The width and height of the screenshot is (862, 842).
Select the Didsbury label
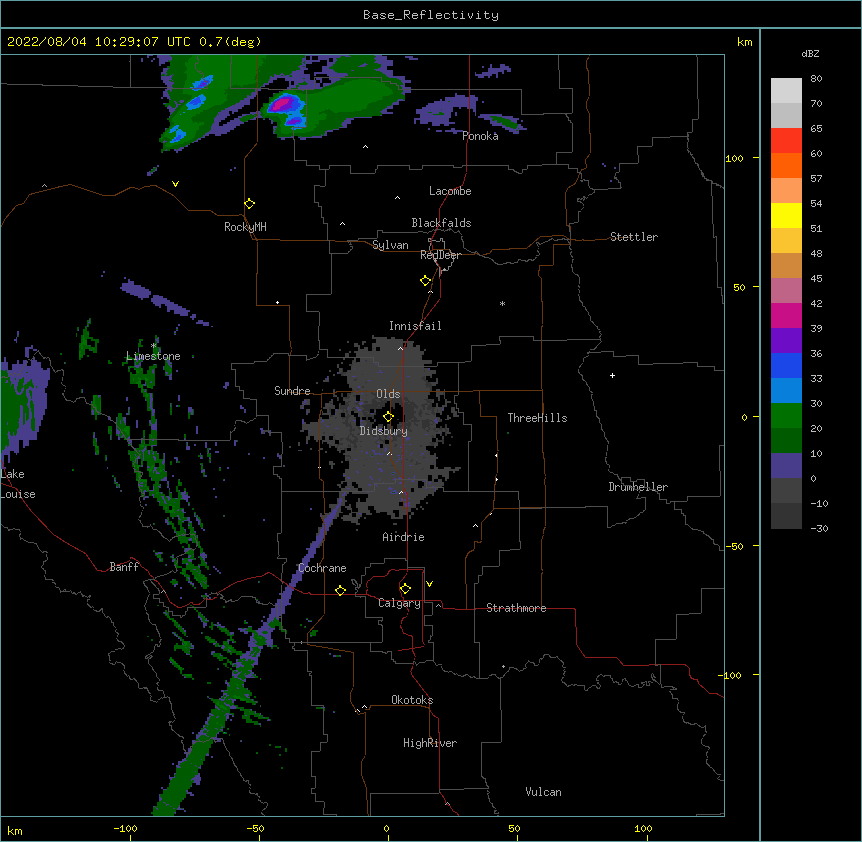click(384, 431)
